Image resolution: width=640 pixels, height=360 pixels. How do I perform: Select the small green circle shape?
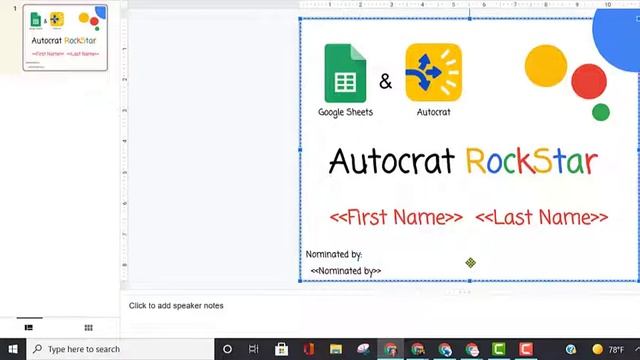[x=601, y=112]
